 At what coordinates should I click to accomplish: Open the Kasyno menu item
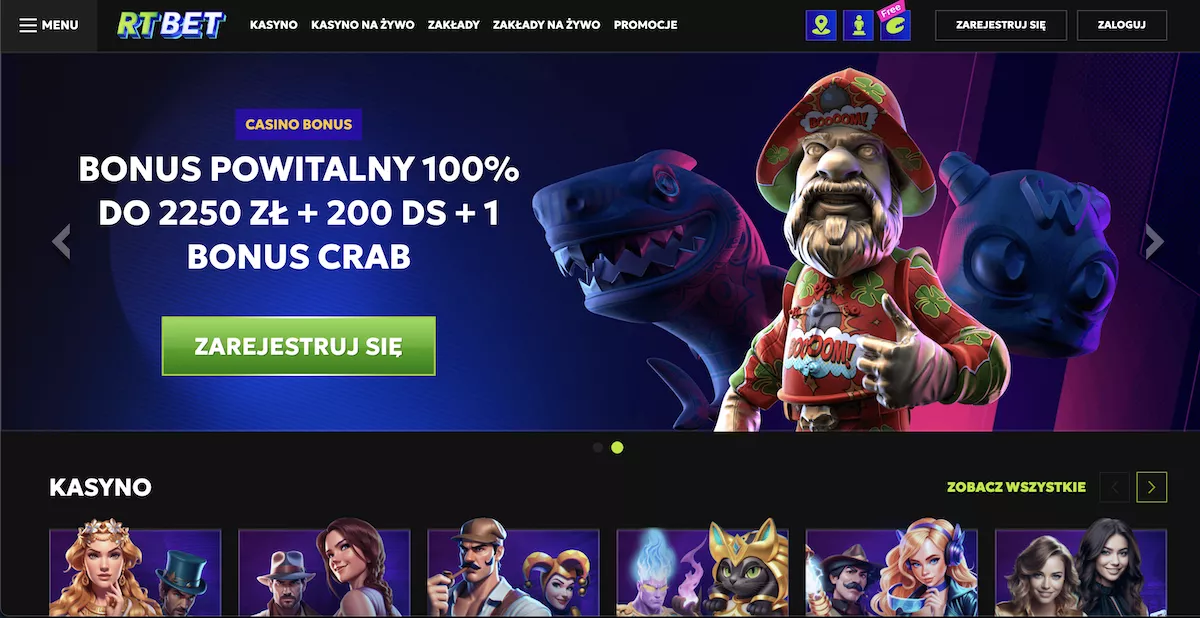[274, 25]
